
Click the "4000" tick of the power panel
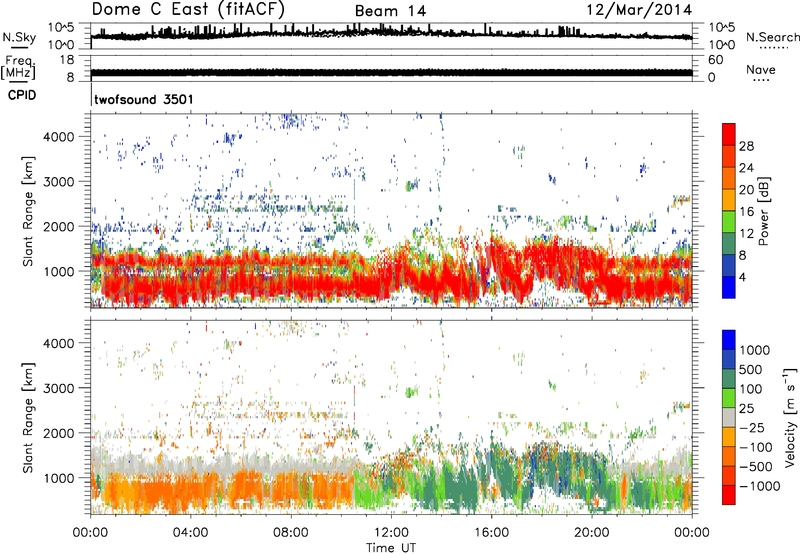(59, 137)
